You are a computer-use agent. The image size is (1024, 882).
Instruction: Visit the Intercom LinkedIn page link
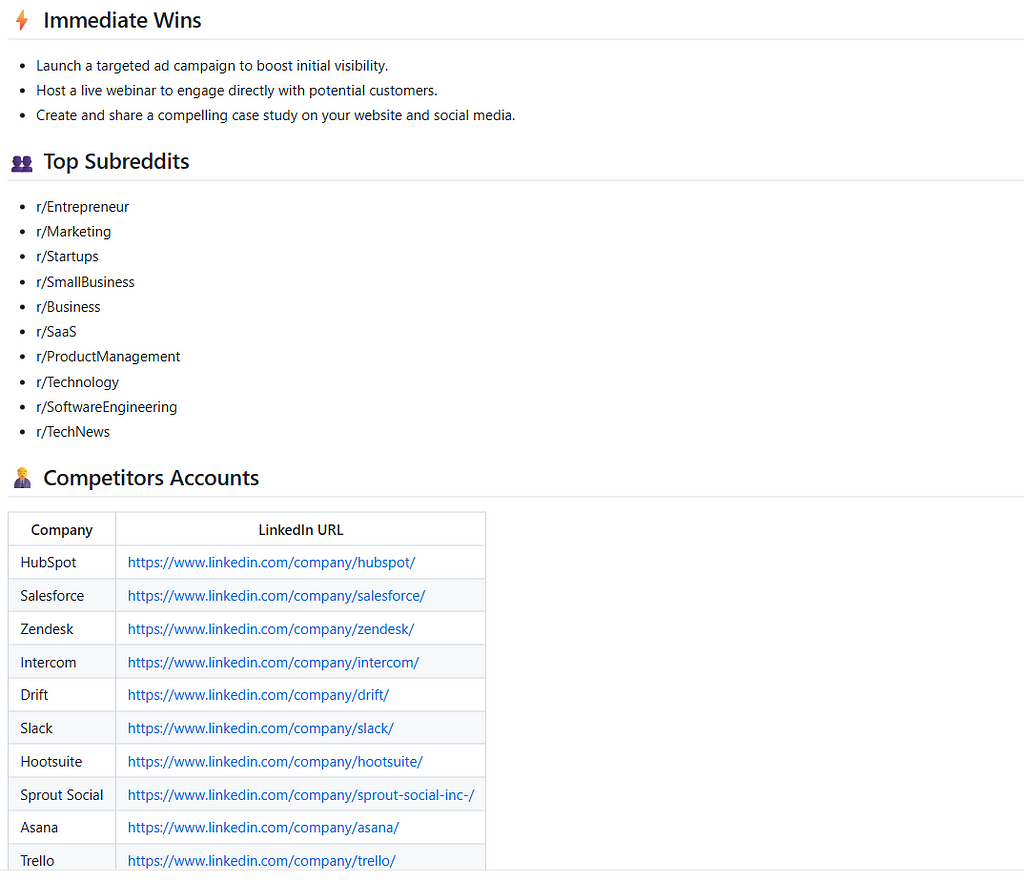click(x=273, y=662)
